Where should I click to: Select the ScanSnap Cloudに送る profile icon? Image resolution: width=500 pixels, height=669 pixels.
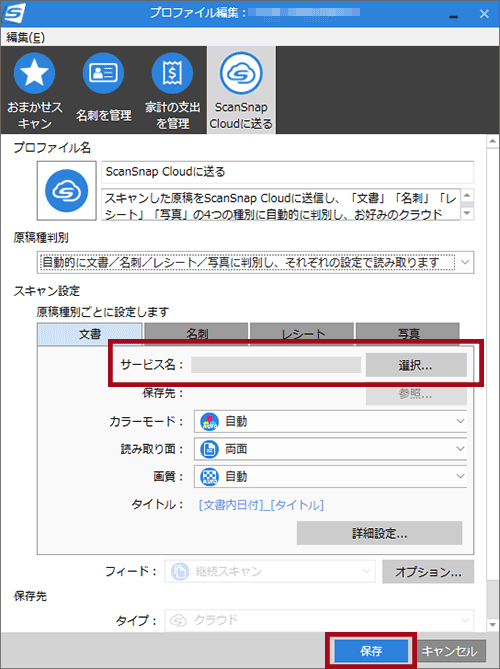click(241, 73)
